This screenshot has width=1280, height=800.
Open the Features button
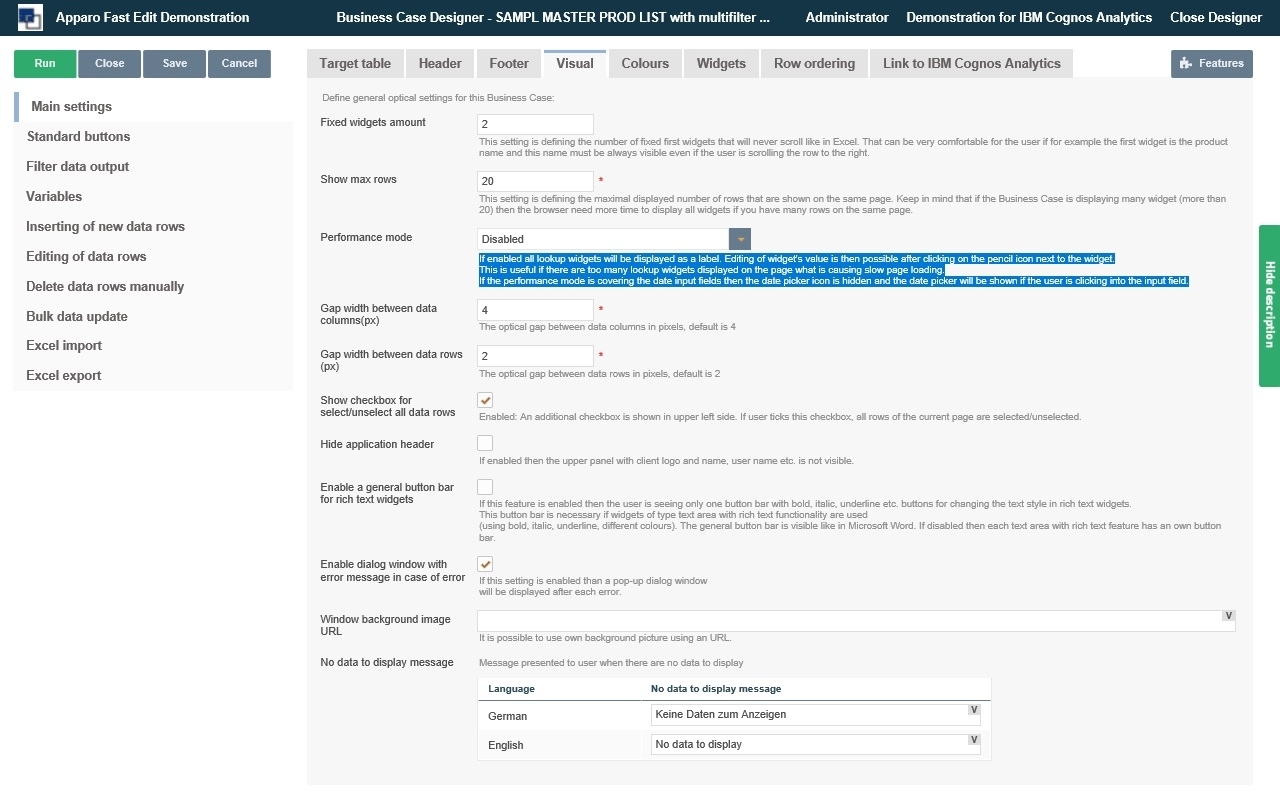(1212, 64)
